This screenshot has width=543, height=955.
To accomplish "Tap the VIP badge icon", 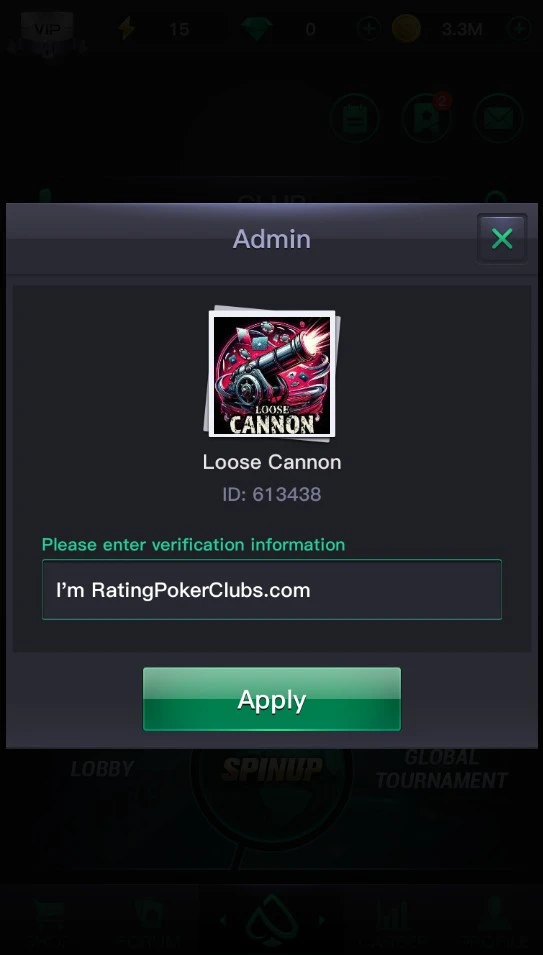I will click(47, 29).
